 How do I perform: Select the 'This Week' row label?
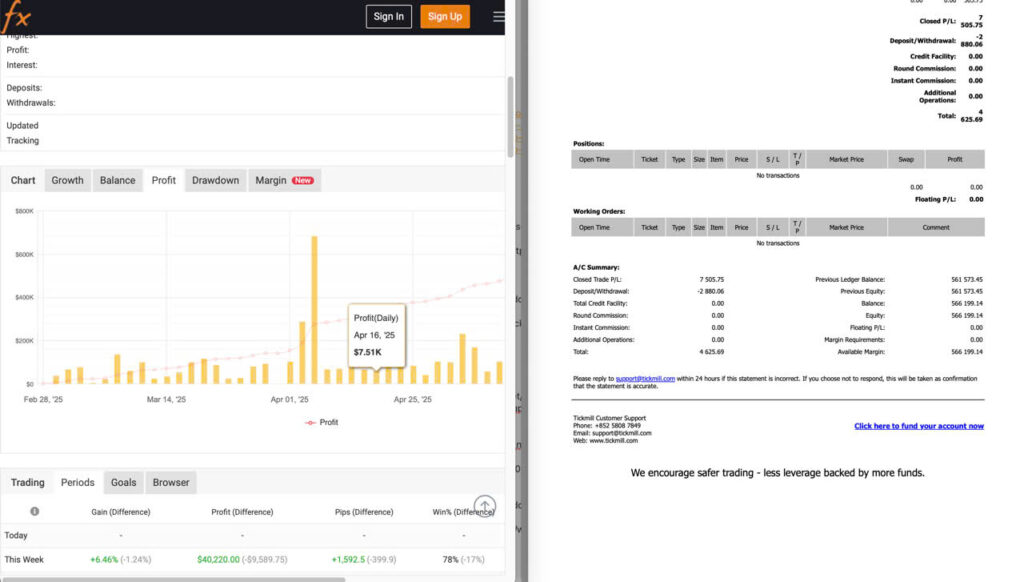(24, 560)
